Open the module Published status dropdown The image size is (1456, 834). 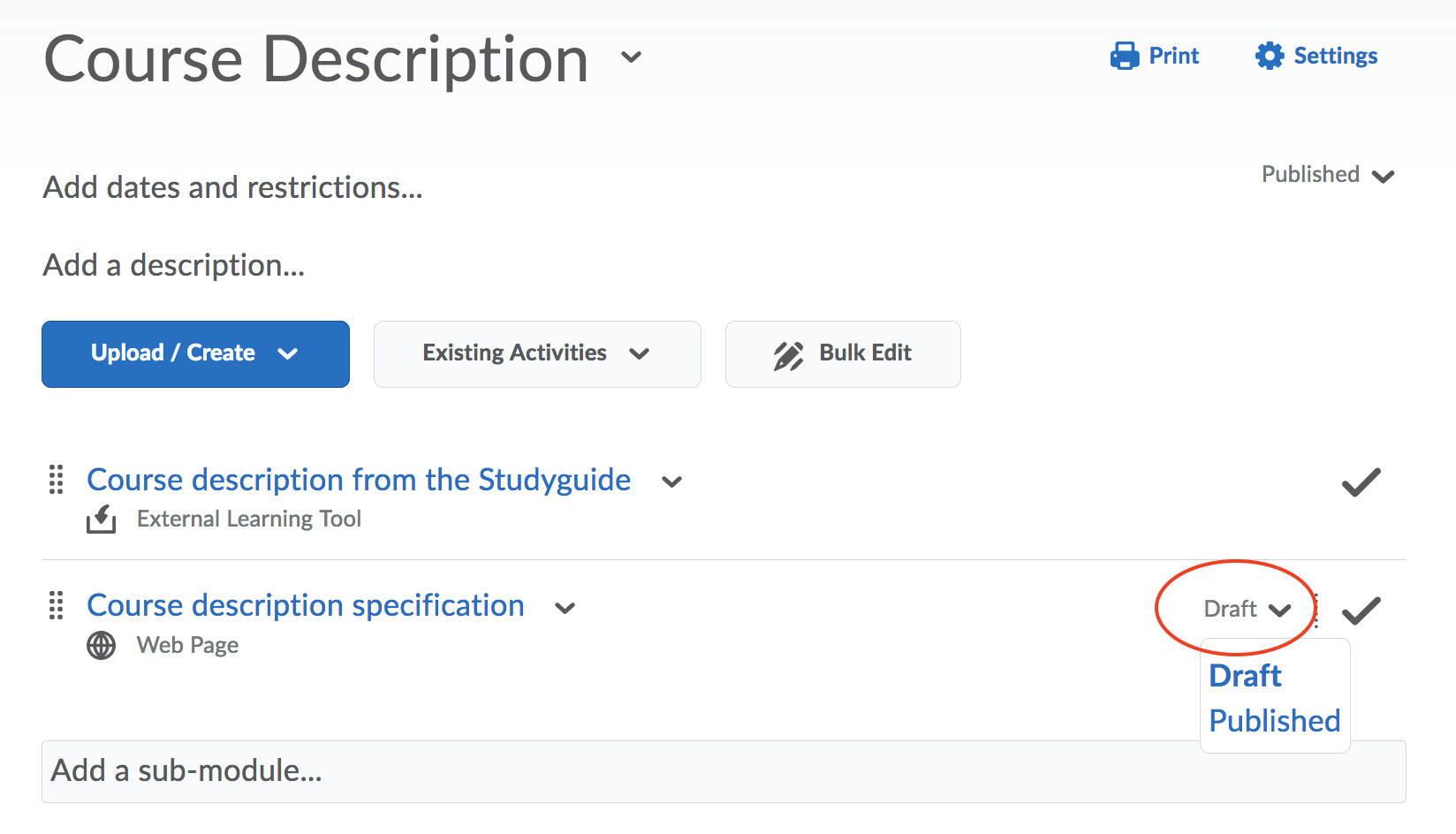(1327, 175)
